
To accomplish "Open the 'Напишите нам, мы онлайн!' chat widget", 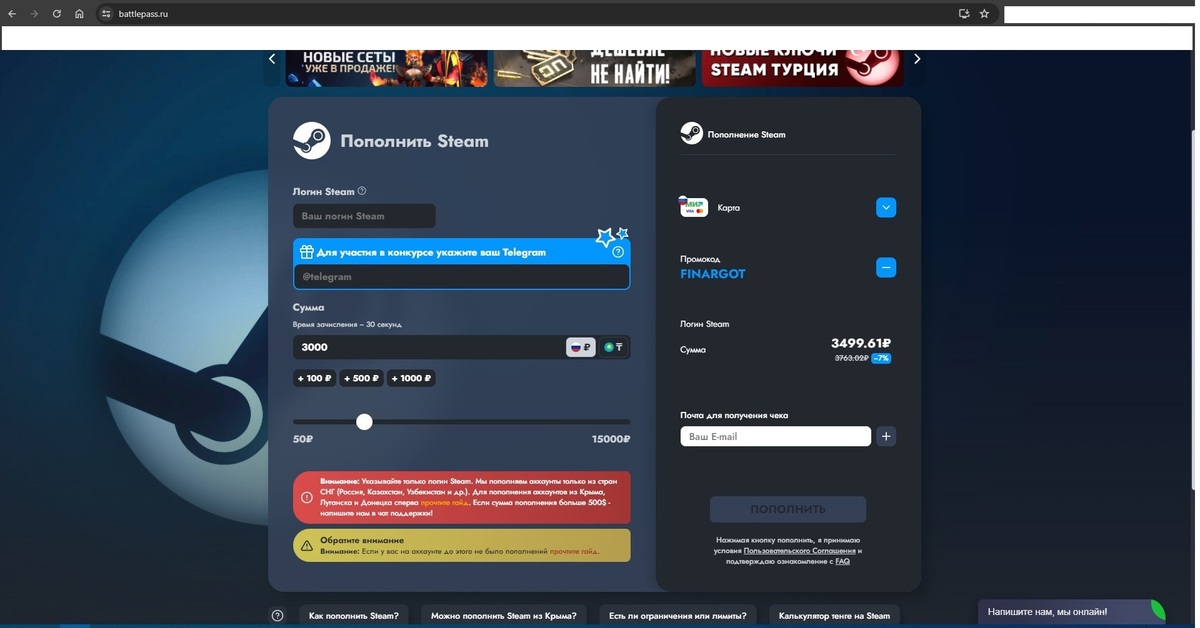I will tap(1071, 611).
